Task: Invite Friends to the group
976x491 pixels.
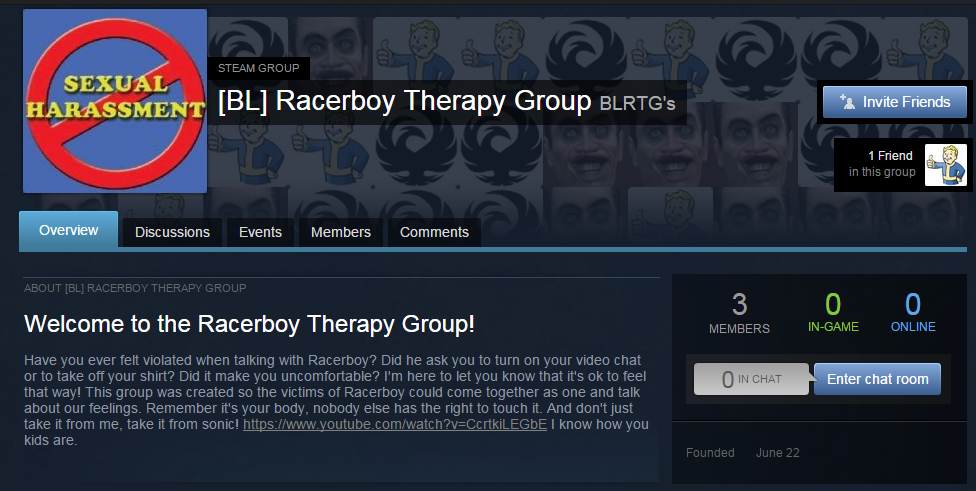Action: pyautogui.click(x=894, y=102)
